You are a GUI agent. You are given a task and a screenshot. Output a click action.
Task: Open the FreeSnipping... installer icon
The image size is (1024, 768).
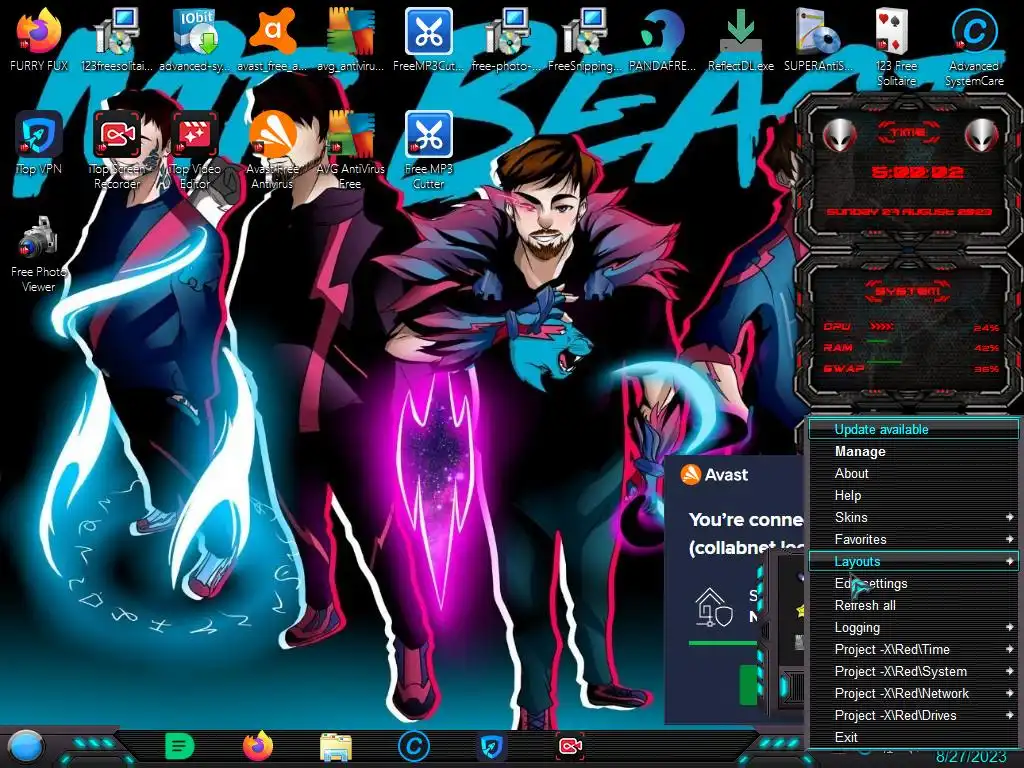click(584, 39)
